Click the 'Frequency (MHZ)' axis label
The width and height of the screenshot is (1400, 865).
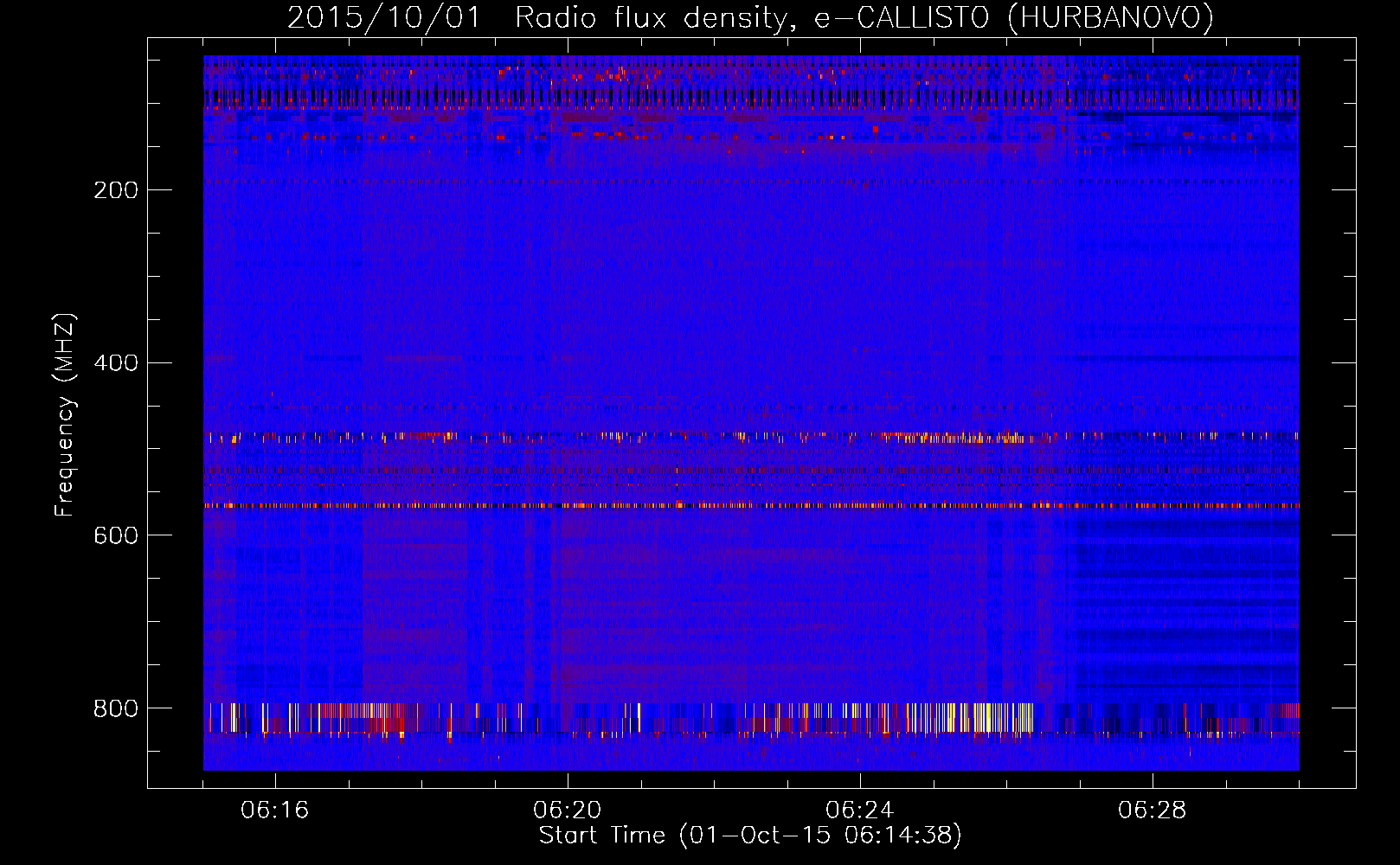tap(65, 415)
